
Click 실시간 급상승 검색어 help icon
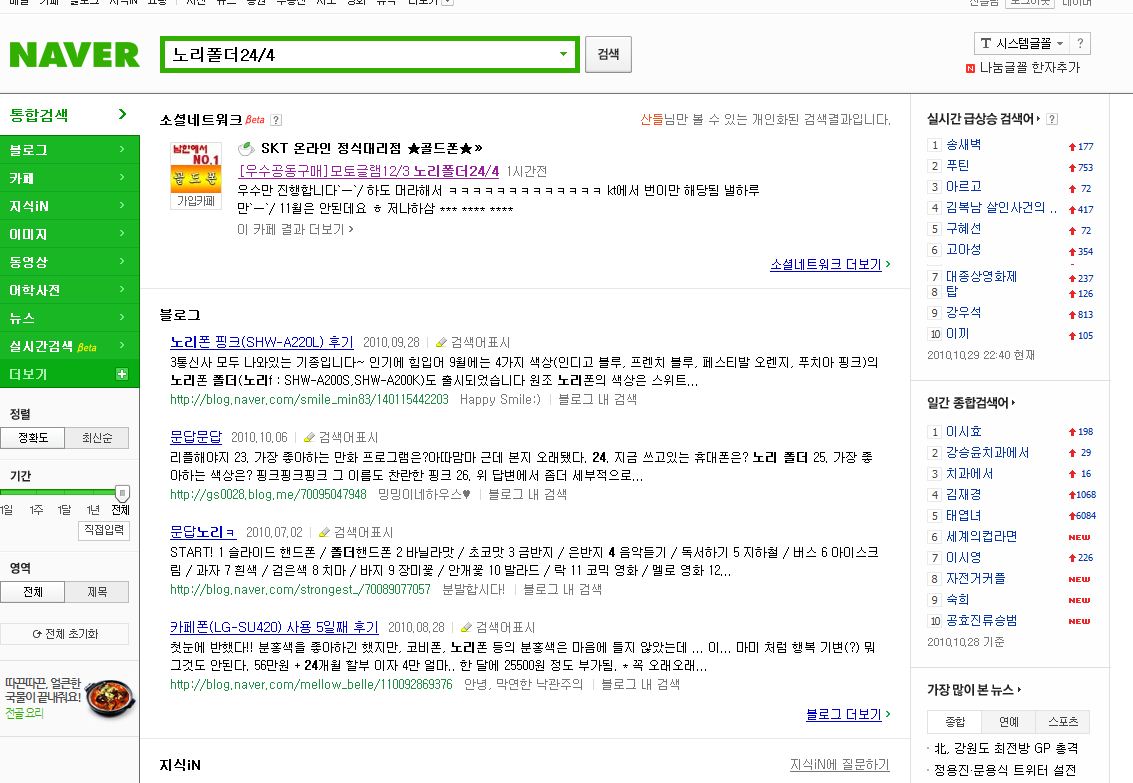[x=1052, y=119]
